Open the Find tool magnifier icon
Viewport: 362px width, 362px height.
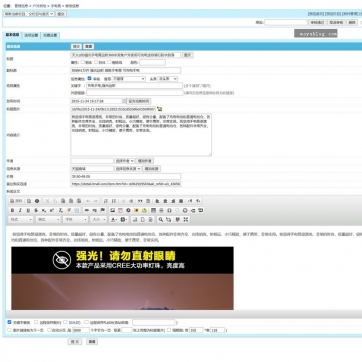161,219
